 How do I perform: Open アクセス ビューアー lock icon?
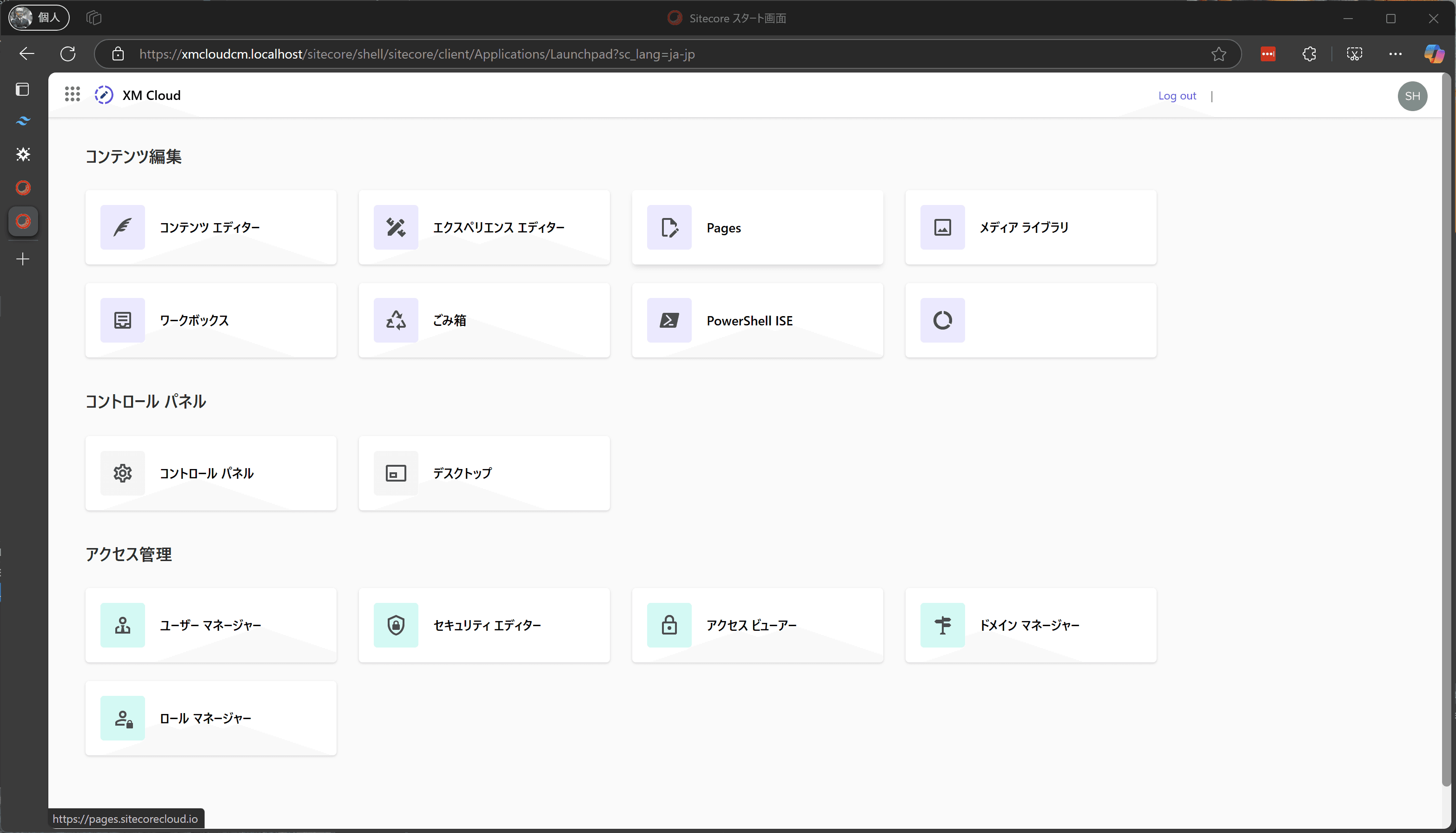click(x=669, y=625)
